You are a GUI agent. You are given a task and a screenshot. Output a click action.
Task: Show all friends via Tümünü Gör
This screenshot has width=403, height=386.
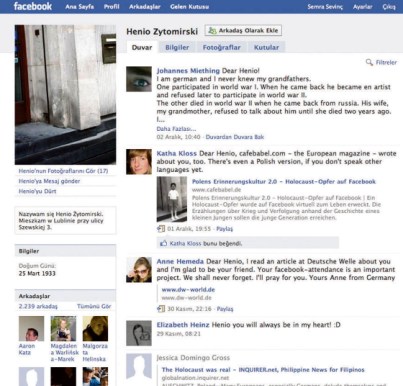pos(94,306)
